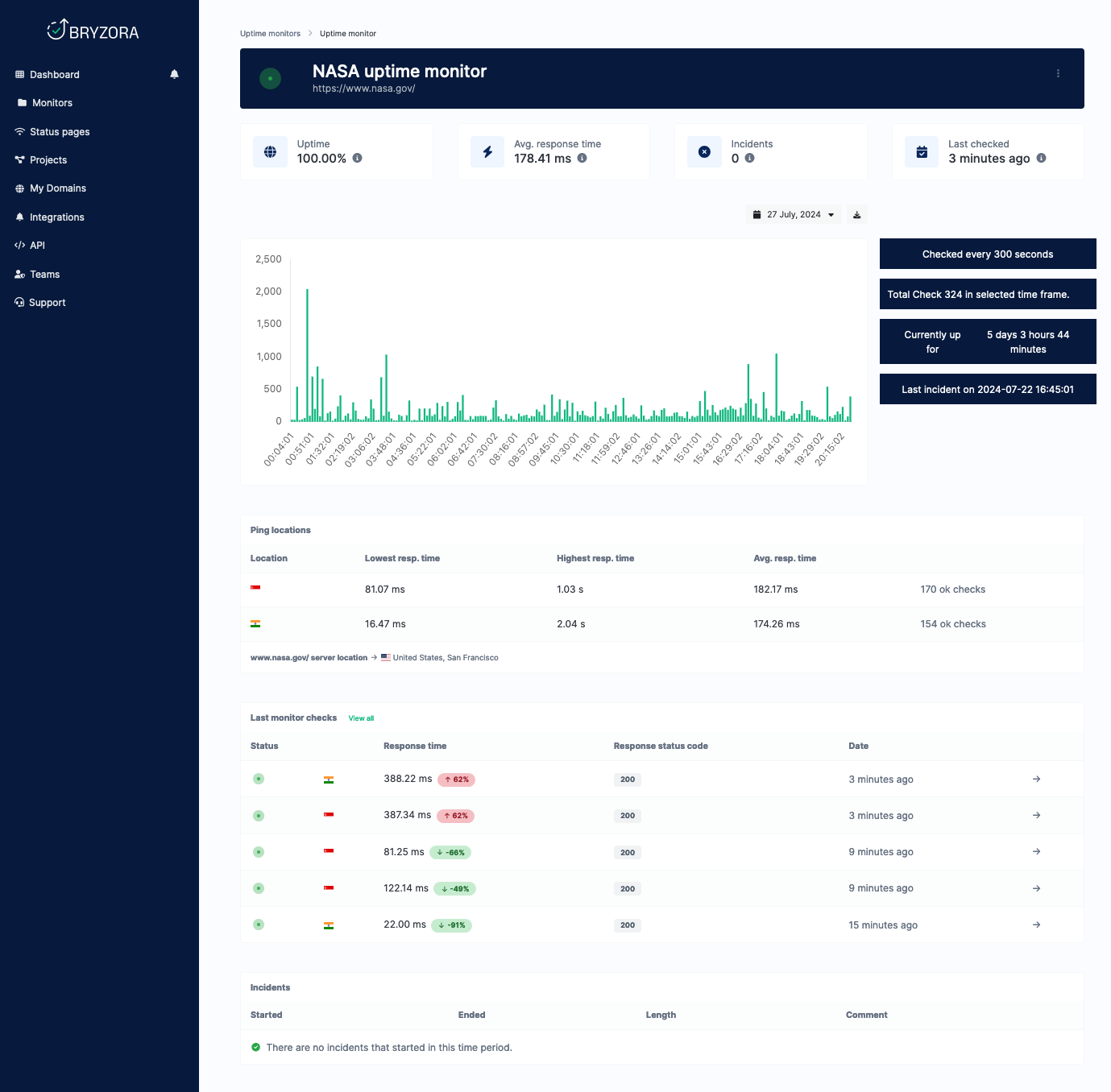Click the Bryzora logo
The width and height of the screenshot is (1111, 1092).
click(x=93, y=31)
